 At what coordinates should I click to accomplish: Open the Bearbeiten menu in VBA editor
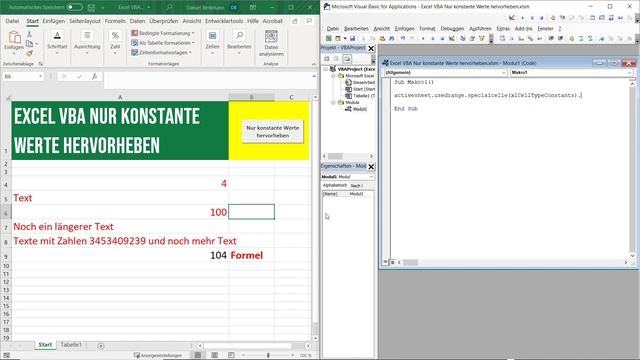coord(356,29)
